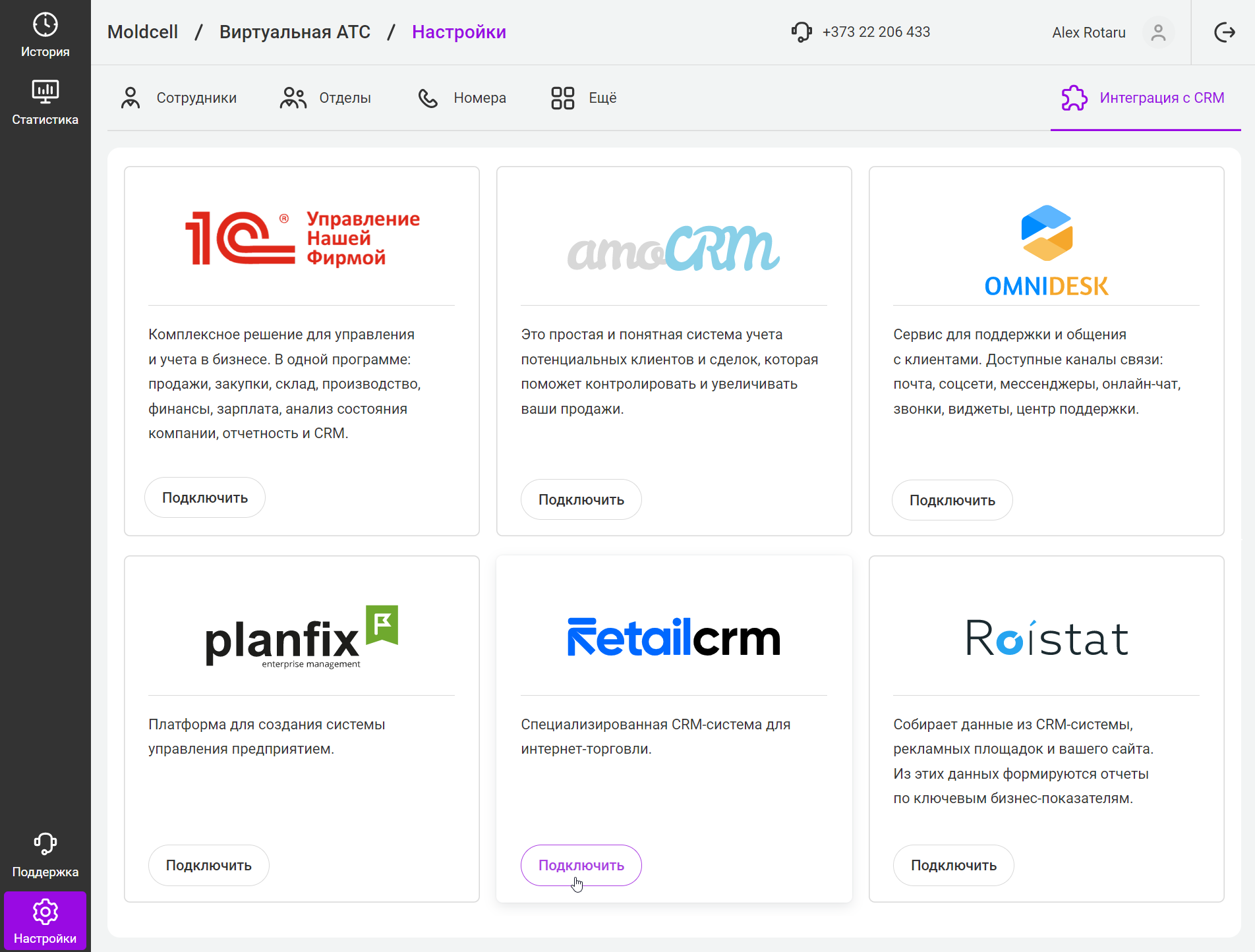Go to Moldcell breadcrumb
1255x952 pixels.
pyautogui.click(x=142, y=32)
